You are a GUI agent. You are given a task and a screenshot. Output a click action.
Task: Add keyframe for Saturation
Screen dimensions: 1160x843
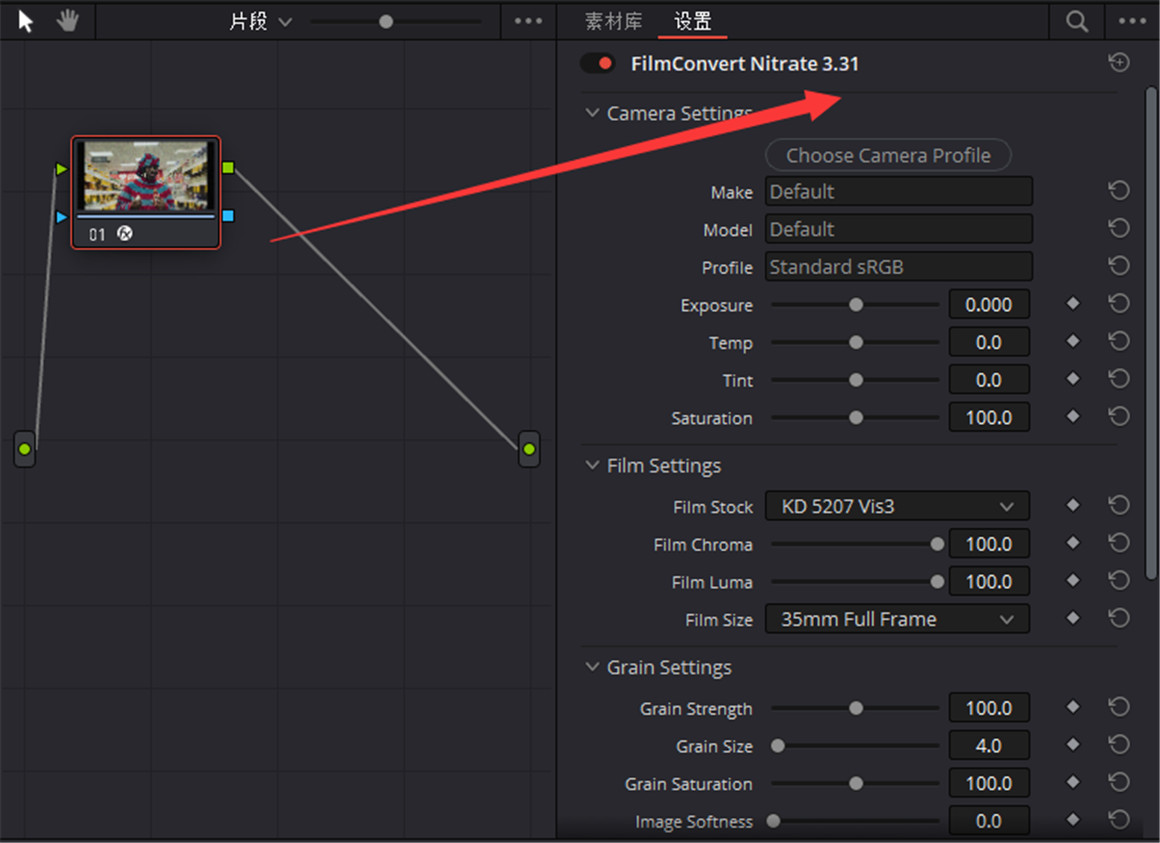[1073, 417]
